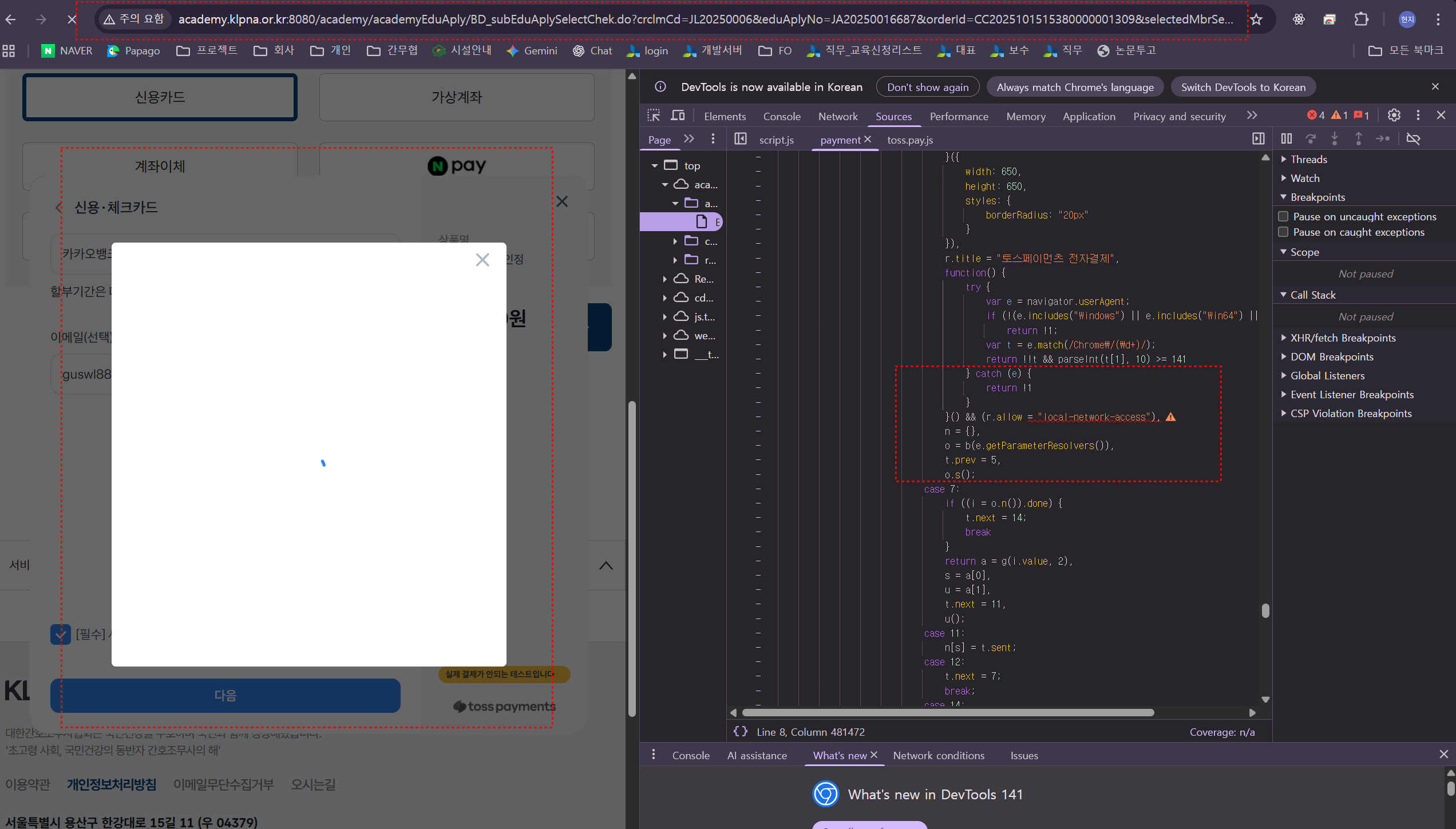Open DevTools settings gear
This screenshot has height=829, width=1456.
[x=1394, y=116]
